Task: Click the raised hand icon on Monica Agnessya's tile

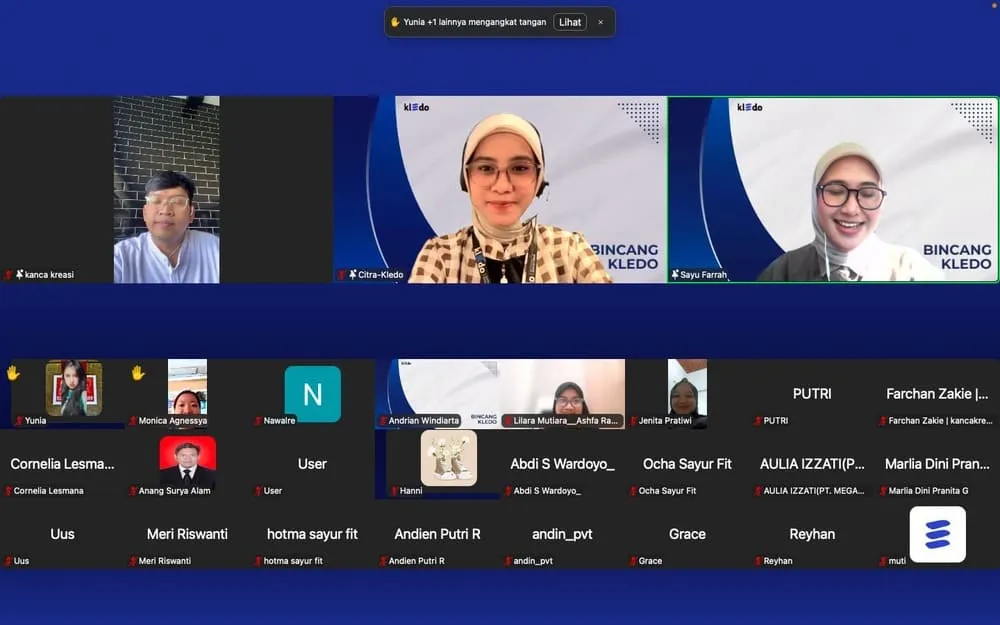Action: [138, 372]
